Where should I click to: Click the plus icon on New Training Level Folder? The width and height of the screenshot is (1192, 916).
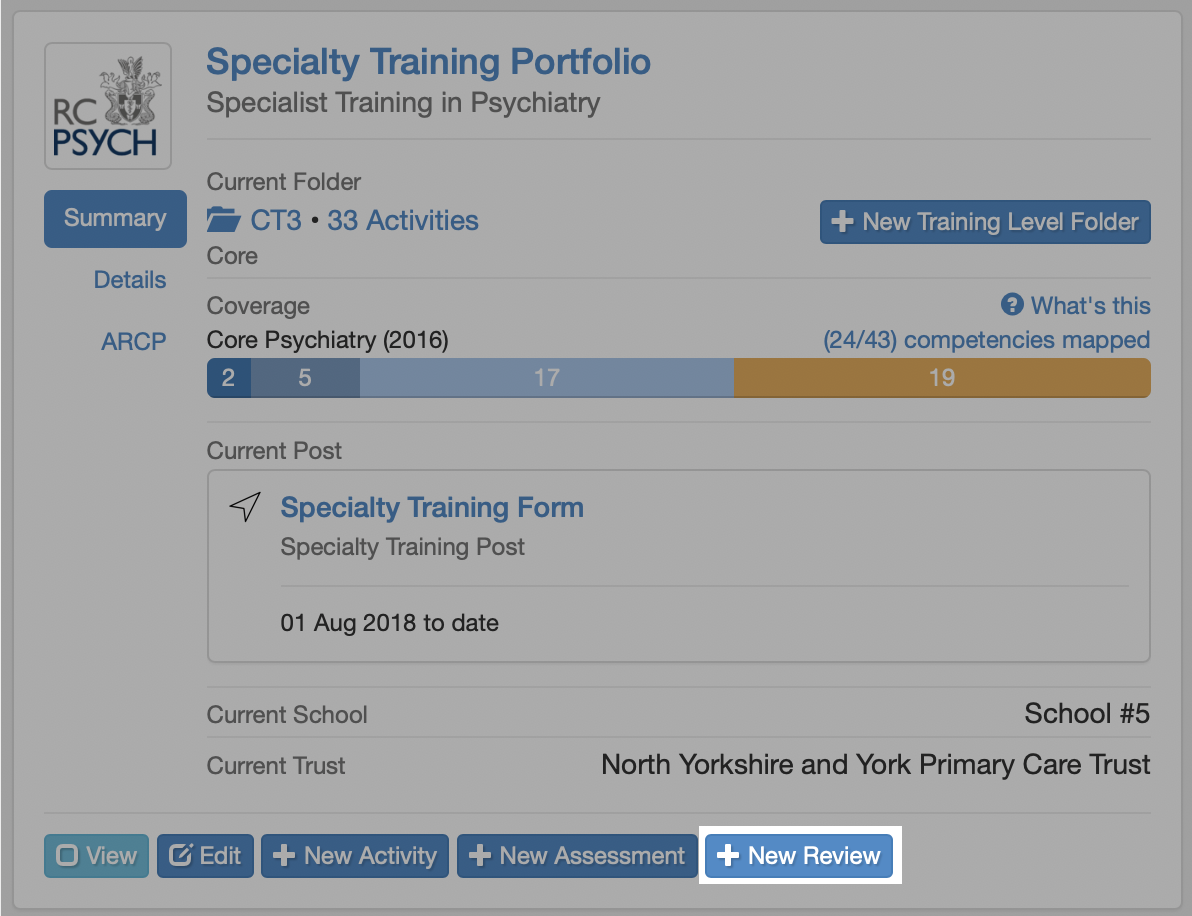pyautogui.click(x=843, y=222)
